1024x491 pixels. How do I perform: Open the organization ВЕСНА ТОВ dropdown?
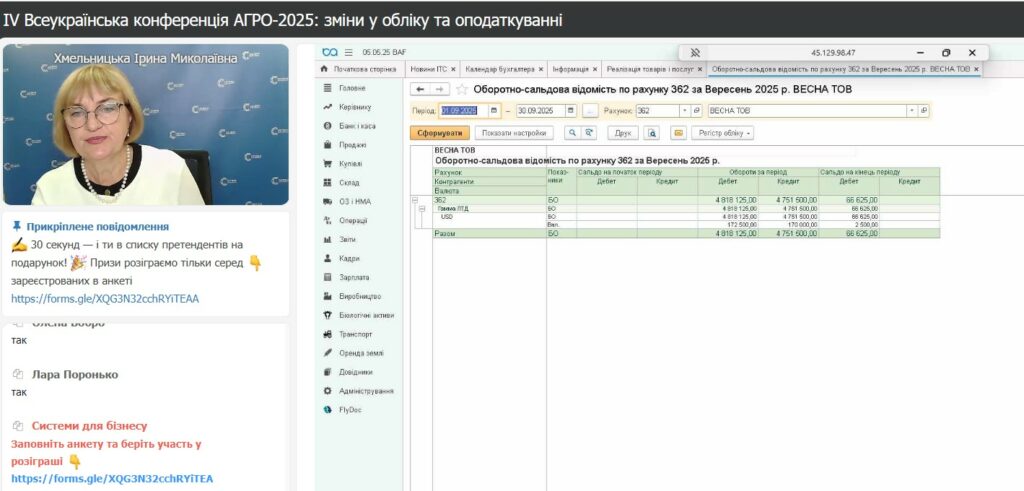point(911,111)
